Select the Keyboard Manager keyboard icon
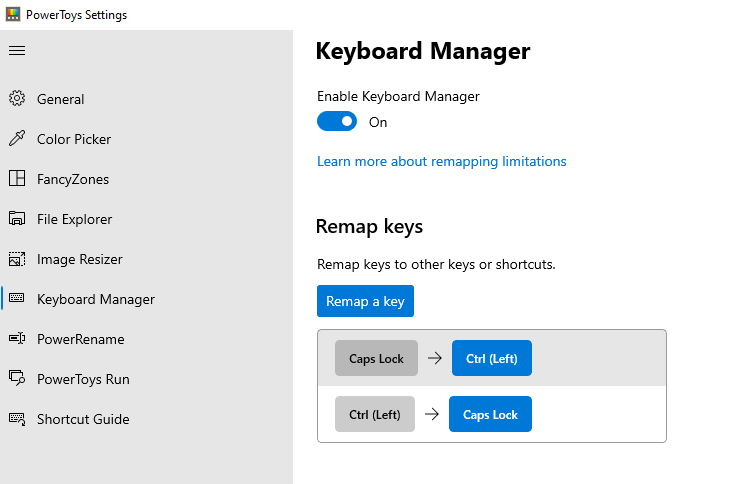The height and width of the screenshot is (484, 743). pos(17,298)
